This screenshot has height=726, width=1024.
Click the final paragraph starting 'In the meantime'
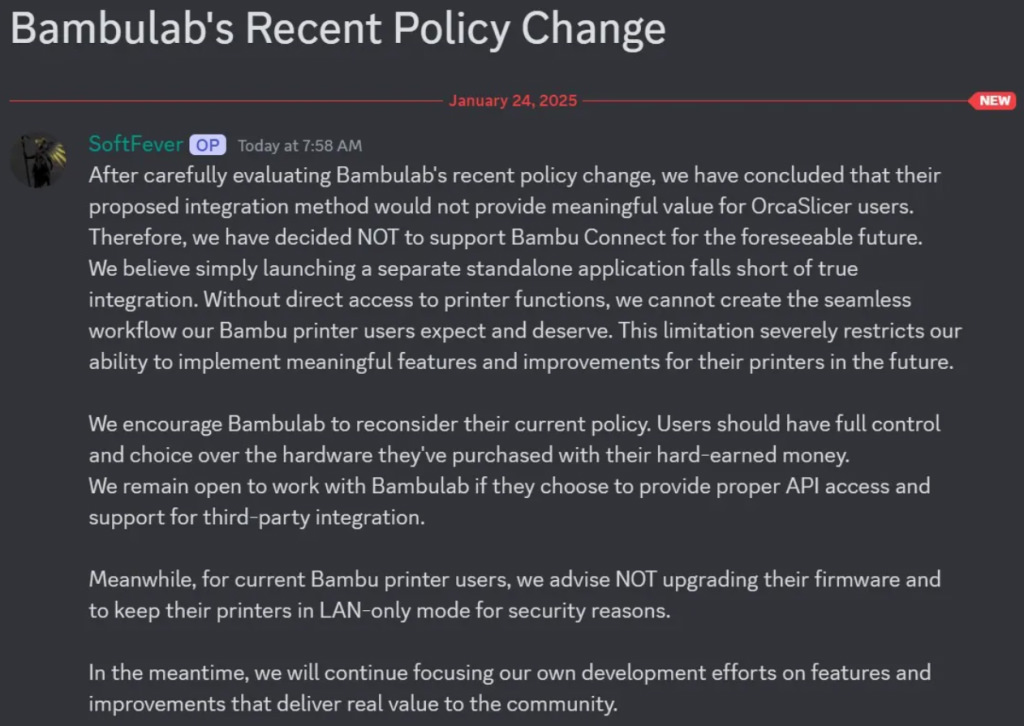click(x=510, y=688)
